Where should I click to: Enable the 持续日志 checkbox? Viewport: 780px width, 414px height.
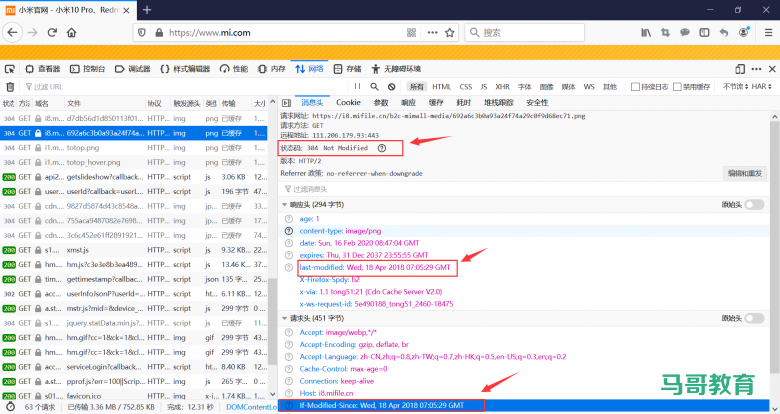(635, 87)
